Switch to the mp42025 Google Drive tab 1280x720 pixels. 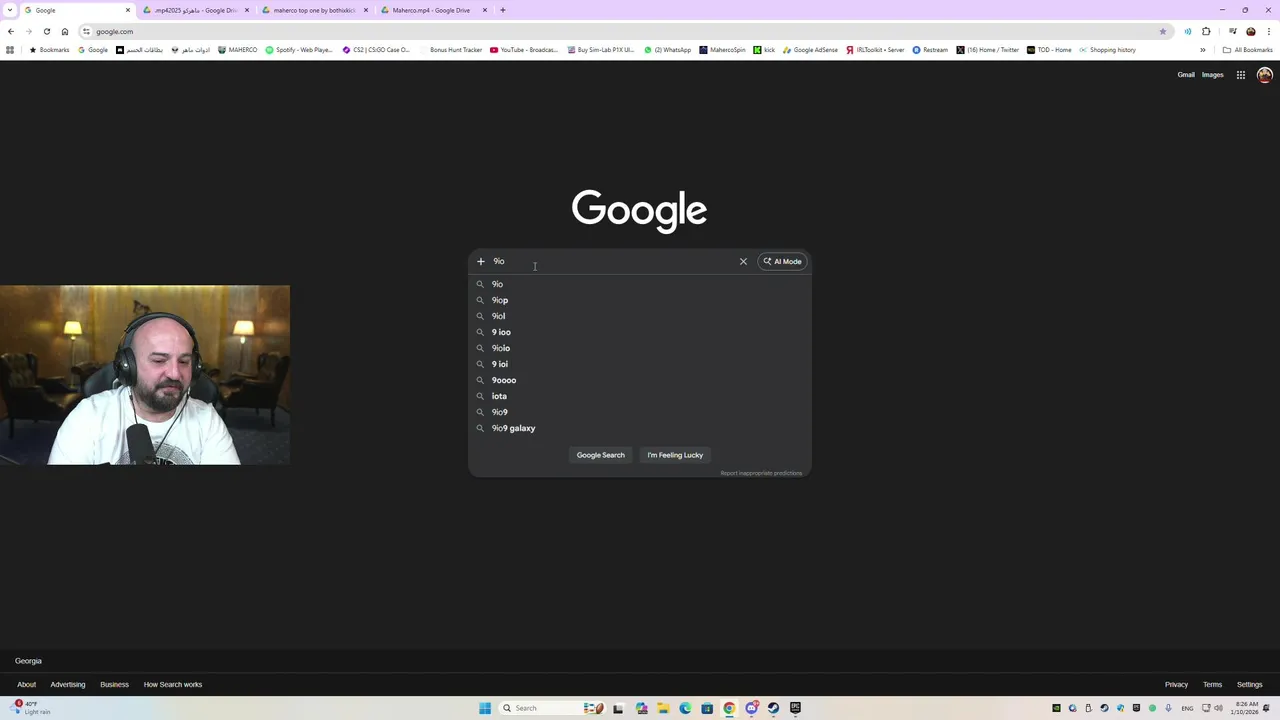(195, 10)
